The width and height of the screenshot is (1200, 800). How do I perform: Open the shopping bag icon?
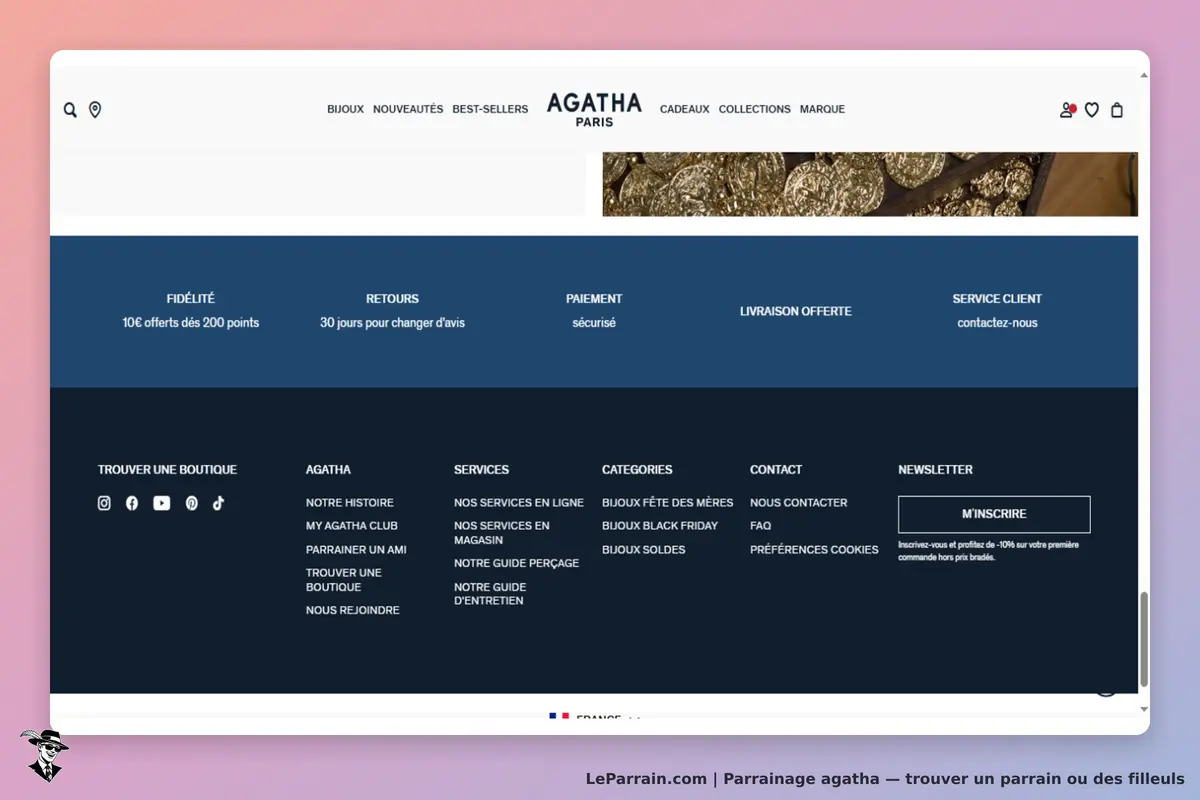point(1117,110)
